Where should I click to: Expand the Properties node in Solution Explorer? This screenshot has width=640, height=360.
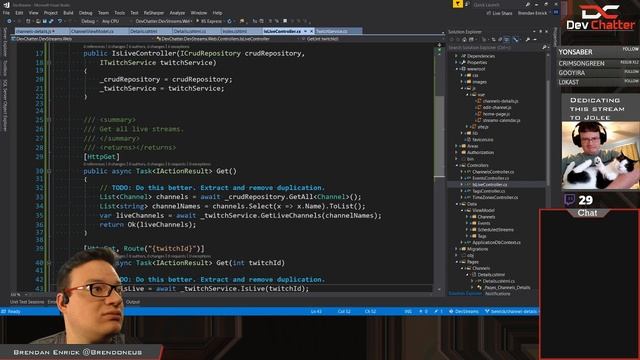[x=457, y=62]
